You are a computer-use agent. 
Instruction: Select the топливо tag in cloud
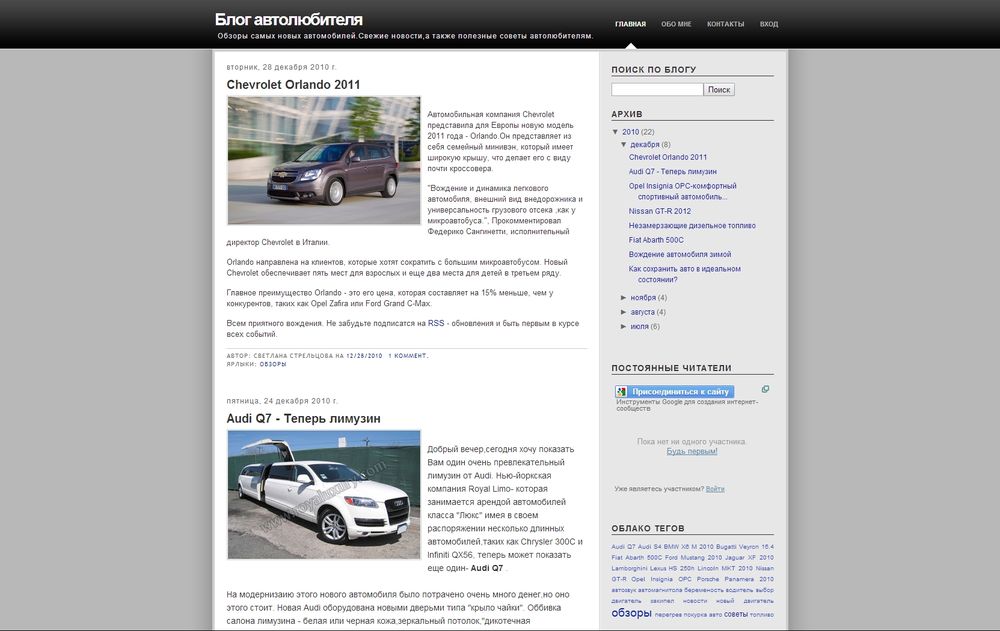(x=761, y=615)
